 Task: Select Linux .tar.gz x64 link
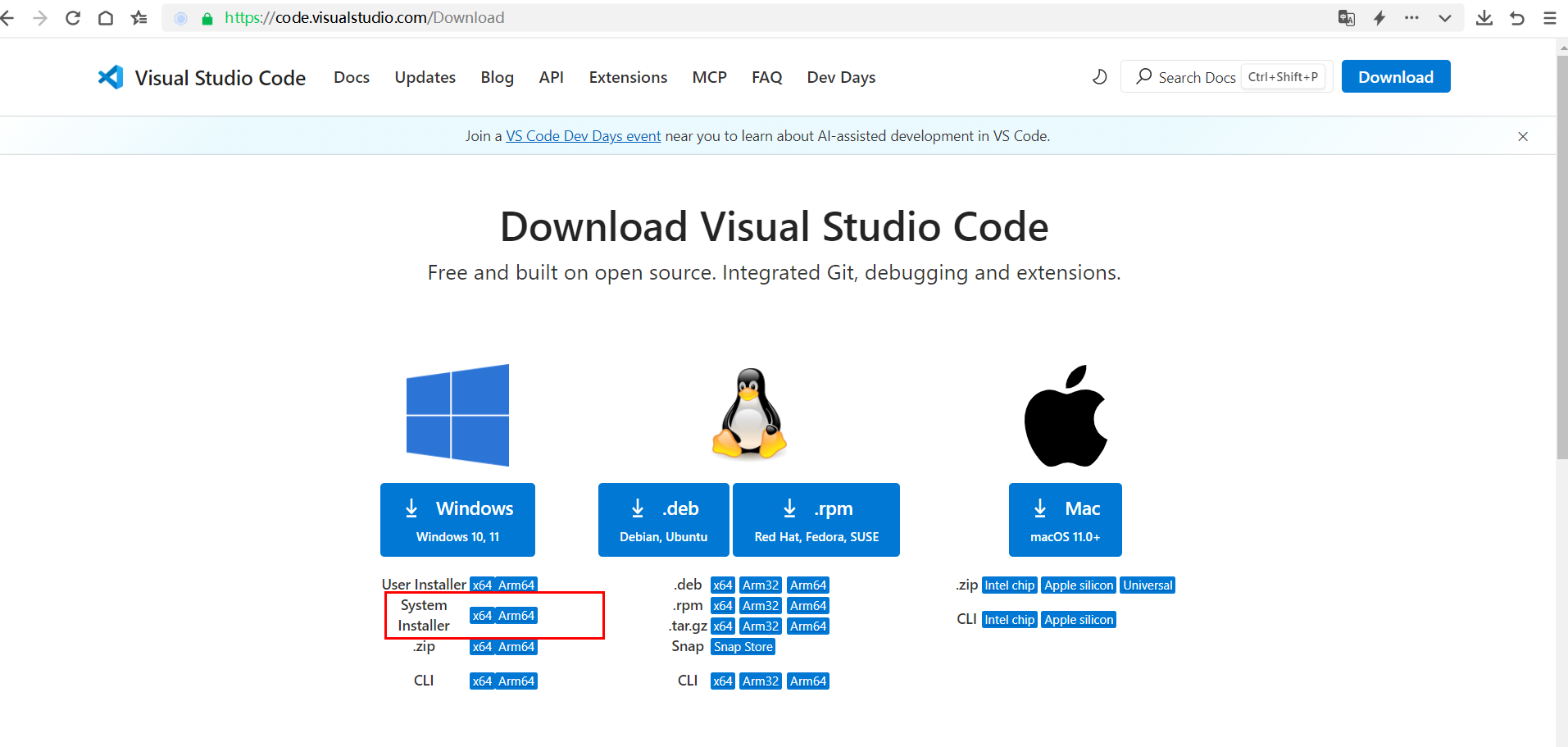click(x=723, y=626)
